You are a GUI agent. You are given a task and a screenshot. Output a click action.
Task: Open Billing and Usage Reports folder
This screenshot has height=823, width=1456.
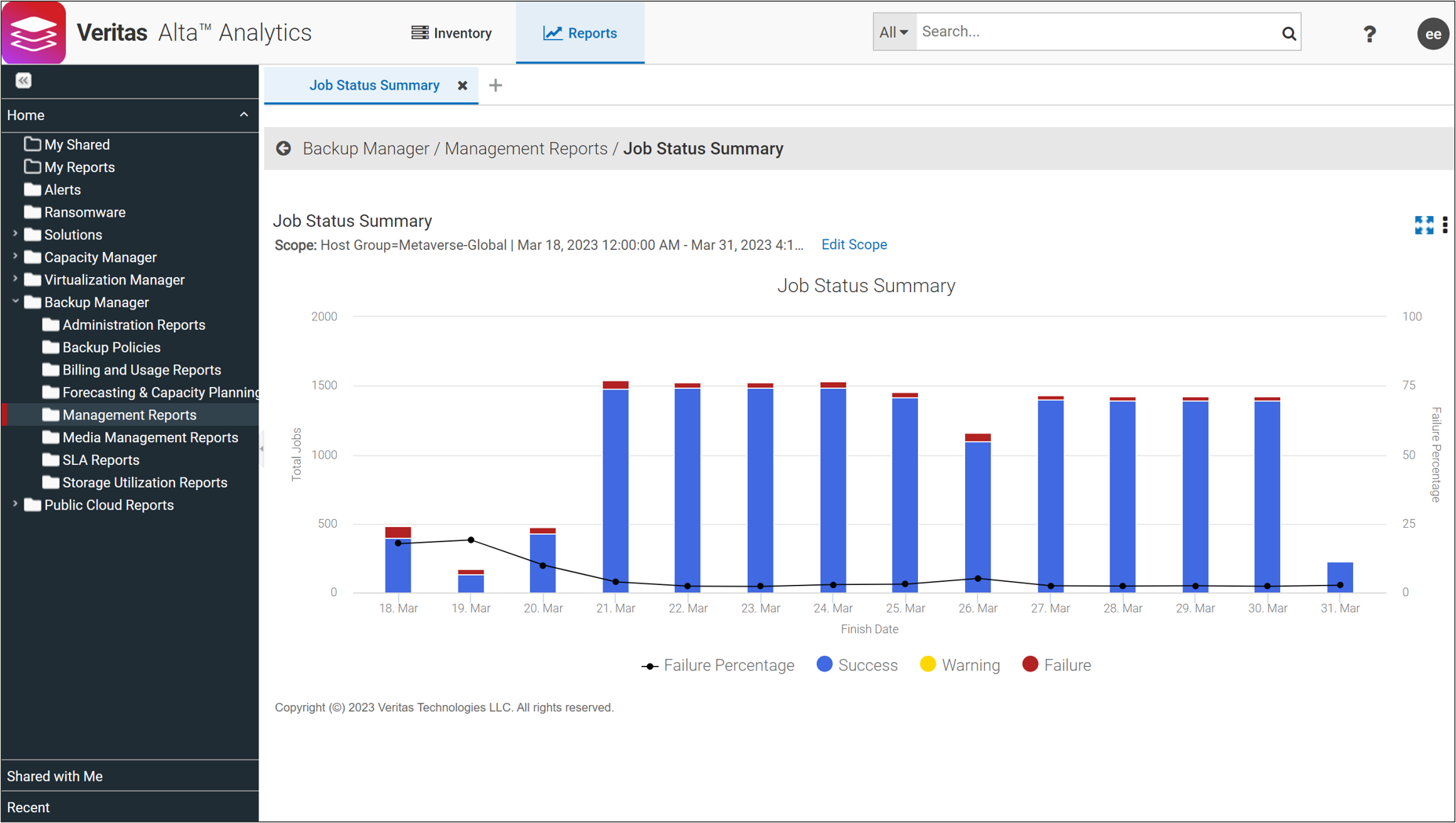click(x=132, y=370)
